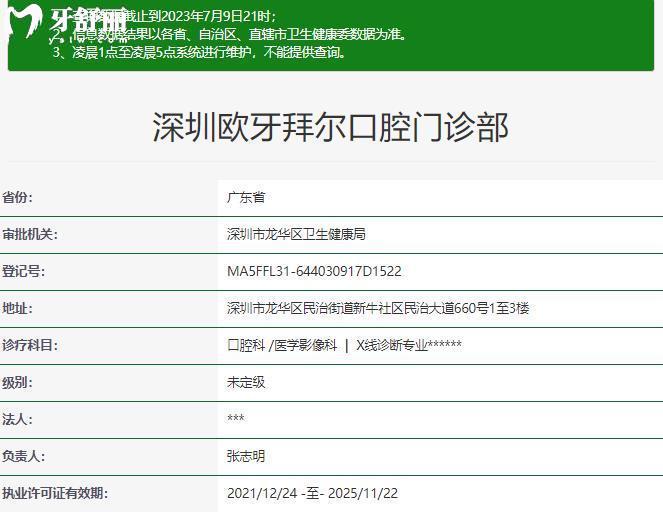Select the 地址 label

(17, 308)
